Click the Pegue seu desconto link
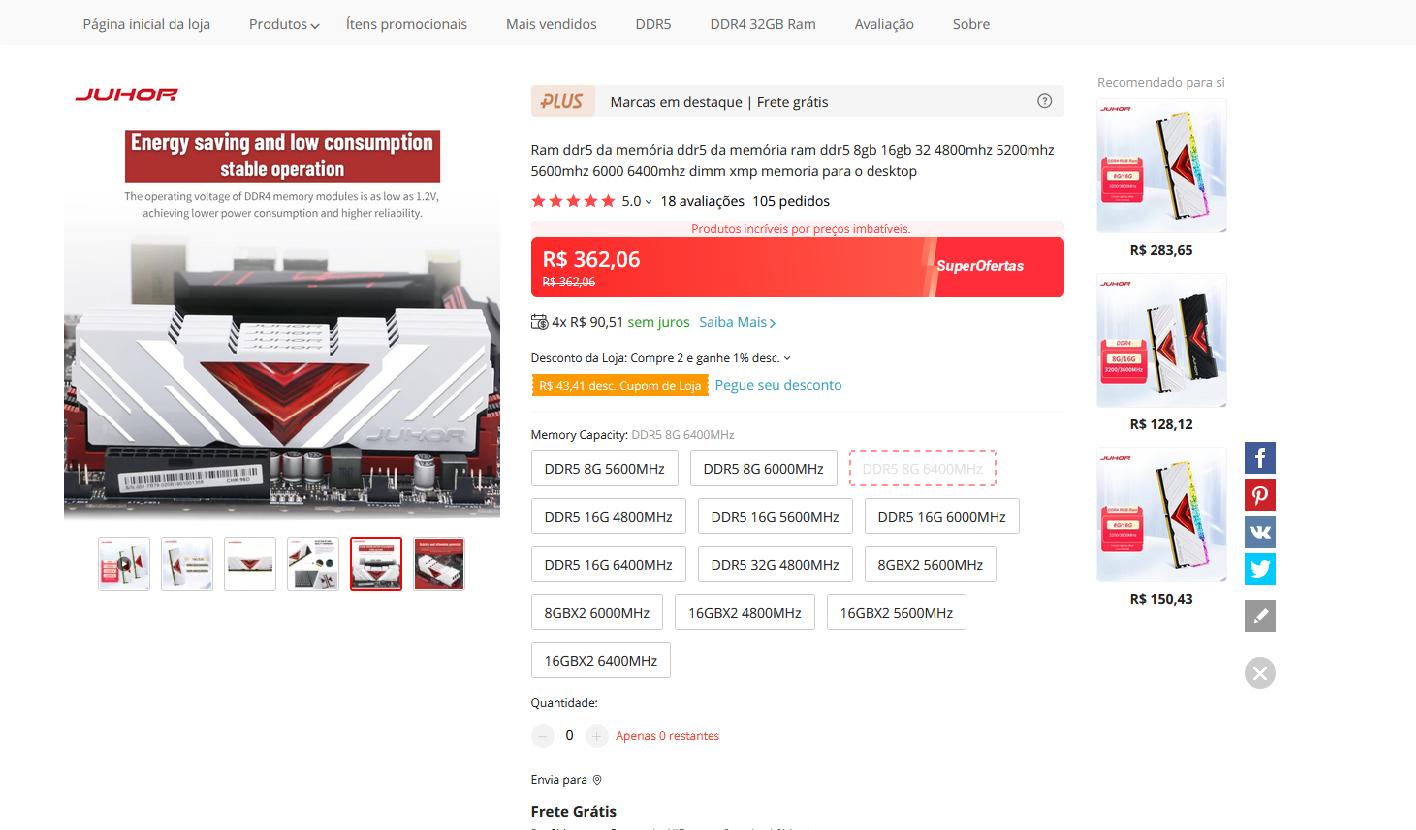The width and height of the screenshot is (1416, 830). point(777,385)
